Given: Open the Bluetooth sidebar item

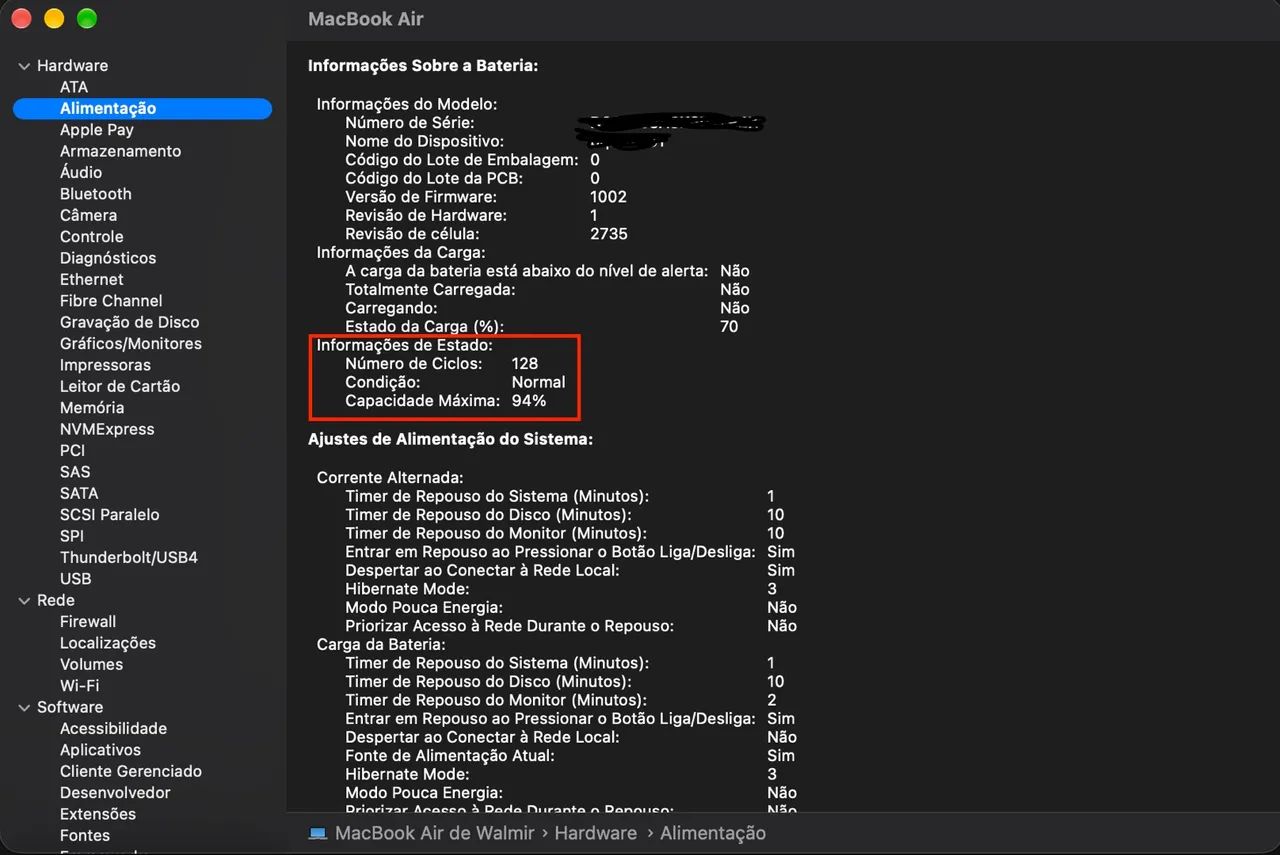Looking at the screenshot, I should tap(96, 194).
